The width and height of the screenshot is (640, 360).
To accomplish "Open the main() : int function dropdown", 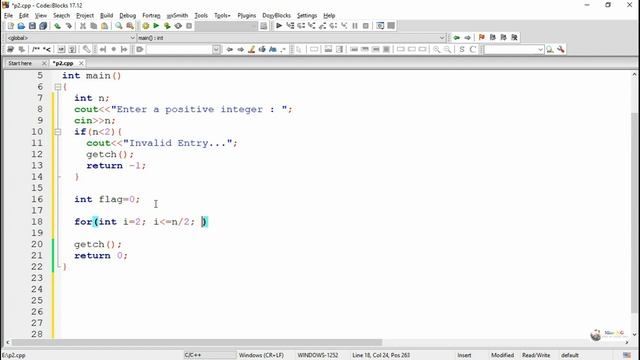I will [291, 38].
